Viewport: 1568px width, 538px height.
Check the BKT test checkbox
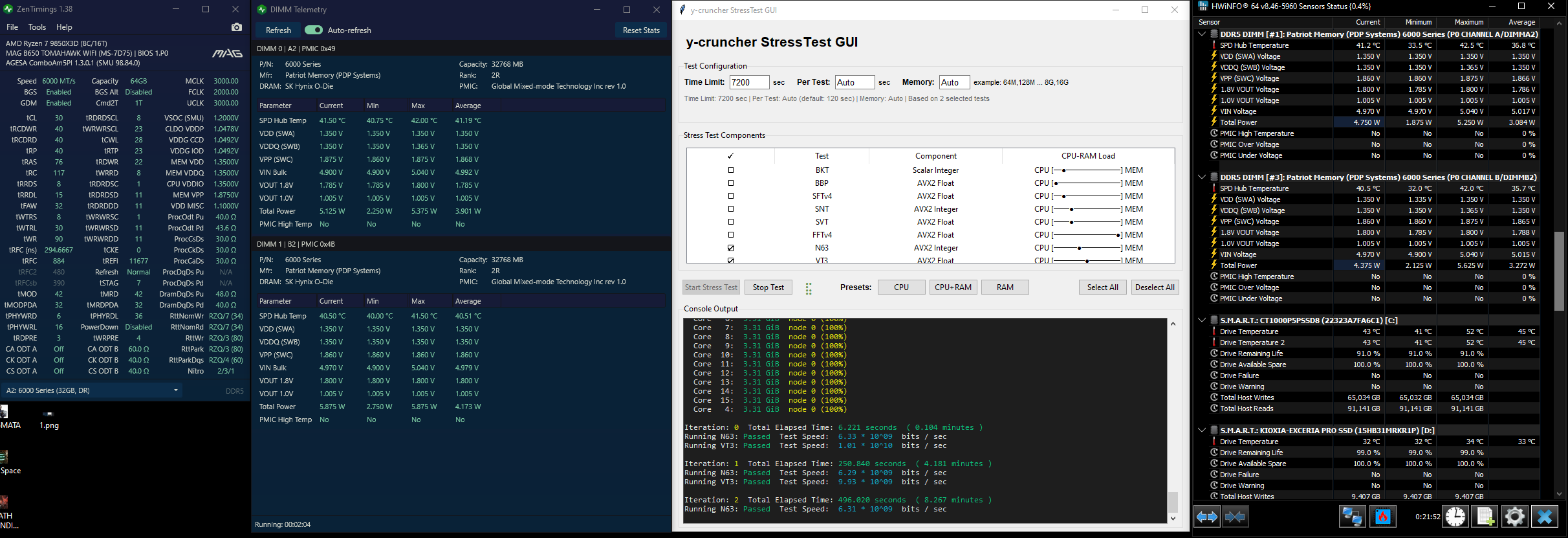pos(731,170)
